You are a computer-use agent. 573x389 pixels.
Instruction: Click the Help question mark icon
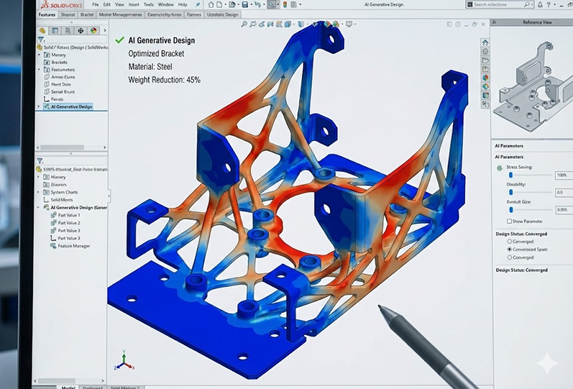click(549, 4)
